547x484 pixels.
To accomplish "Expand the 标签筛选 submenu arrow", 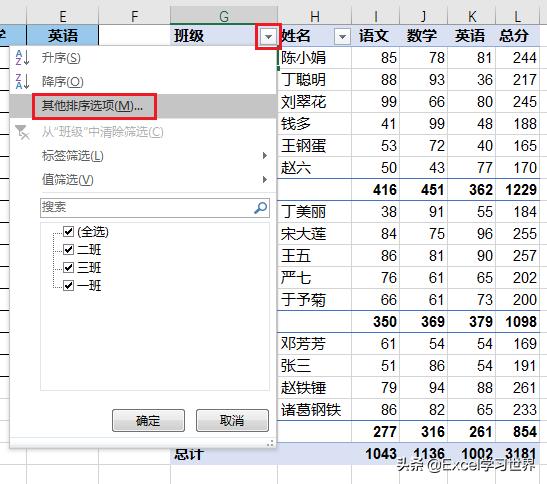I will 265,156.
